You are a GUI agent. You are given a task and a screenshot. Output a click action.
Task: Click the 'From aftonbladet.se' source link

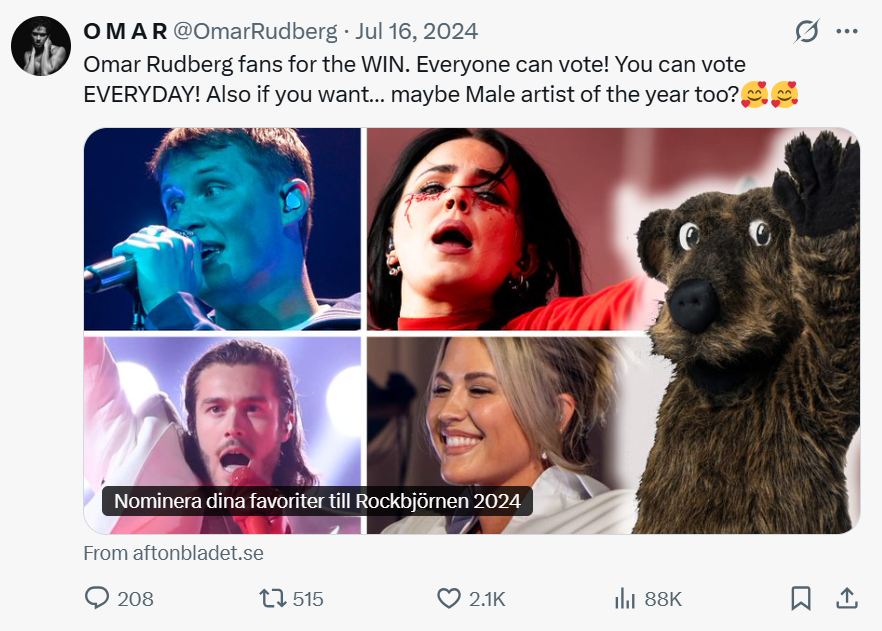coord(173,552)
